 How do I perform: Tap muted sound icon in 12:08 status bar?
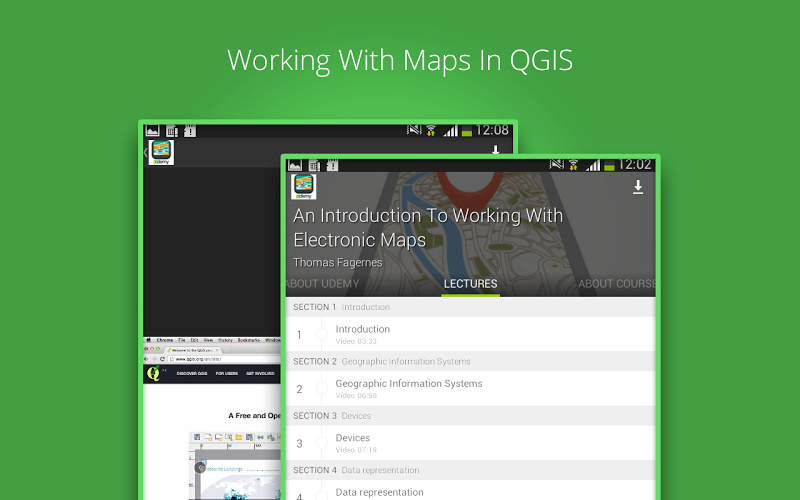(414, 130)
